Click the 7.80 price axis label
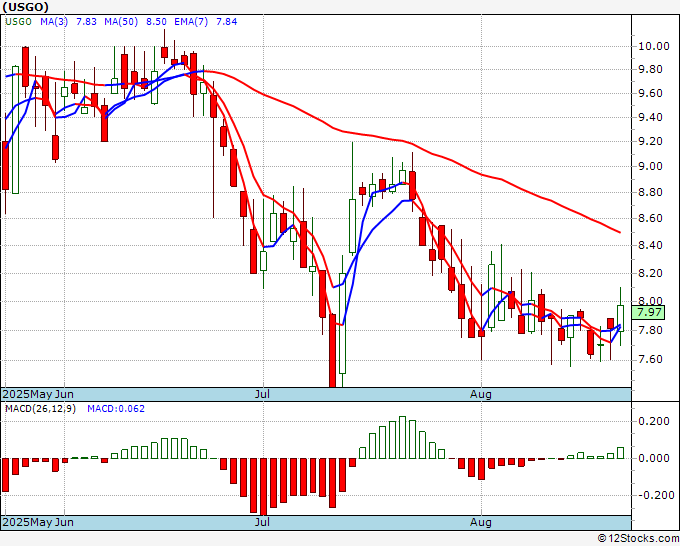This screenshot has height=546, width=680. 649,330
